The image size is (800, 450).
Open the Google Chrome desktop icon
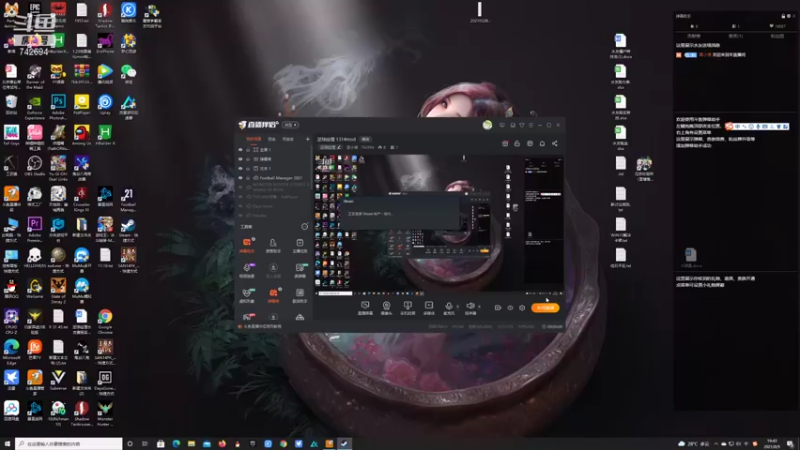[x=105, y=320]
